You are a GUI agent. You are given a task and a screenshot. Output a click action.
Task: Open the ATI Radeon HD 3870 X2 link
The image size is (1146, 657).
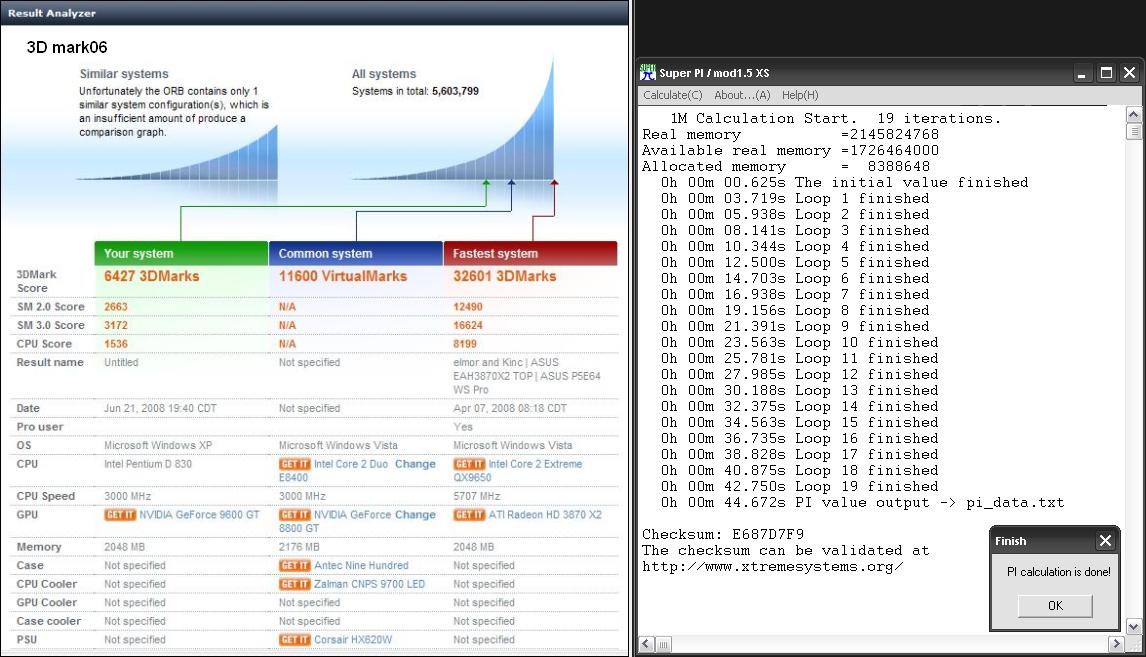coord(545,514)
